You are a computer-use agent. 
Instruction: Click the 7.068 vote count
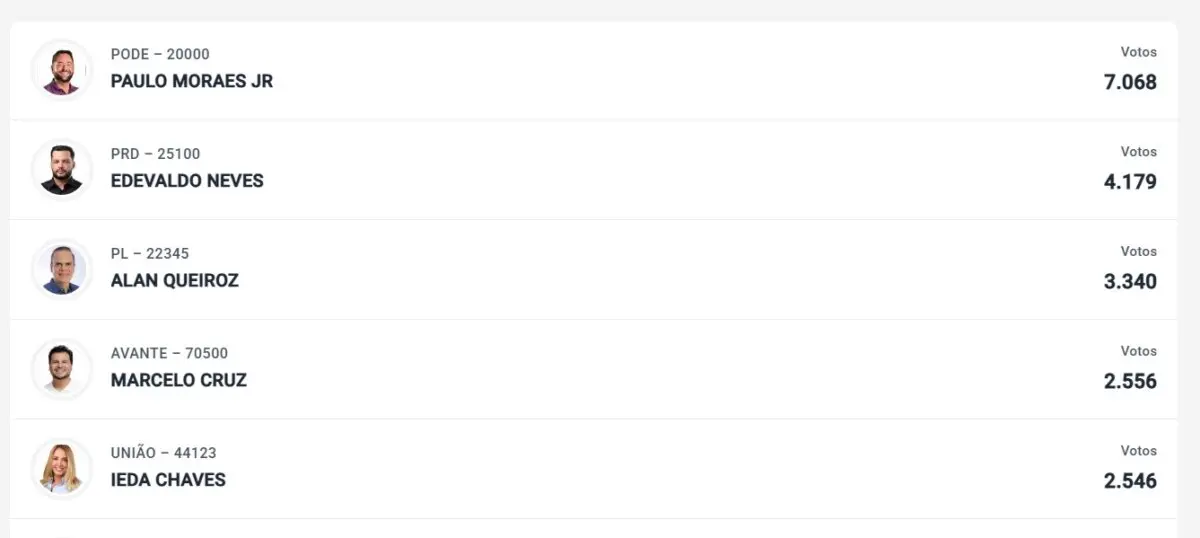pos(1130,82)
